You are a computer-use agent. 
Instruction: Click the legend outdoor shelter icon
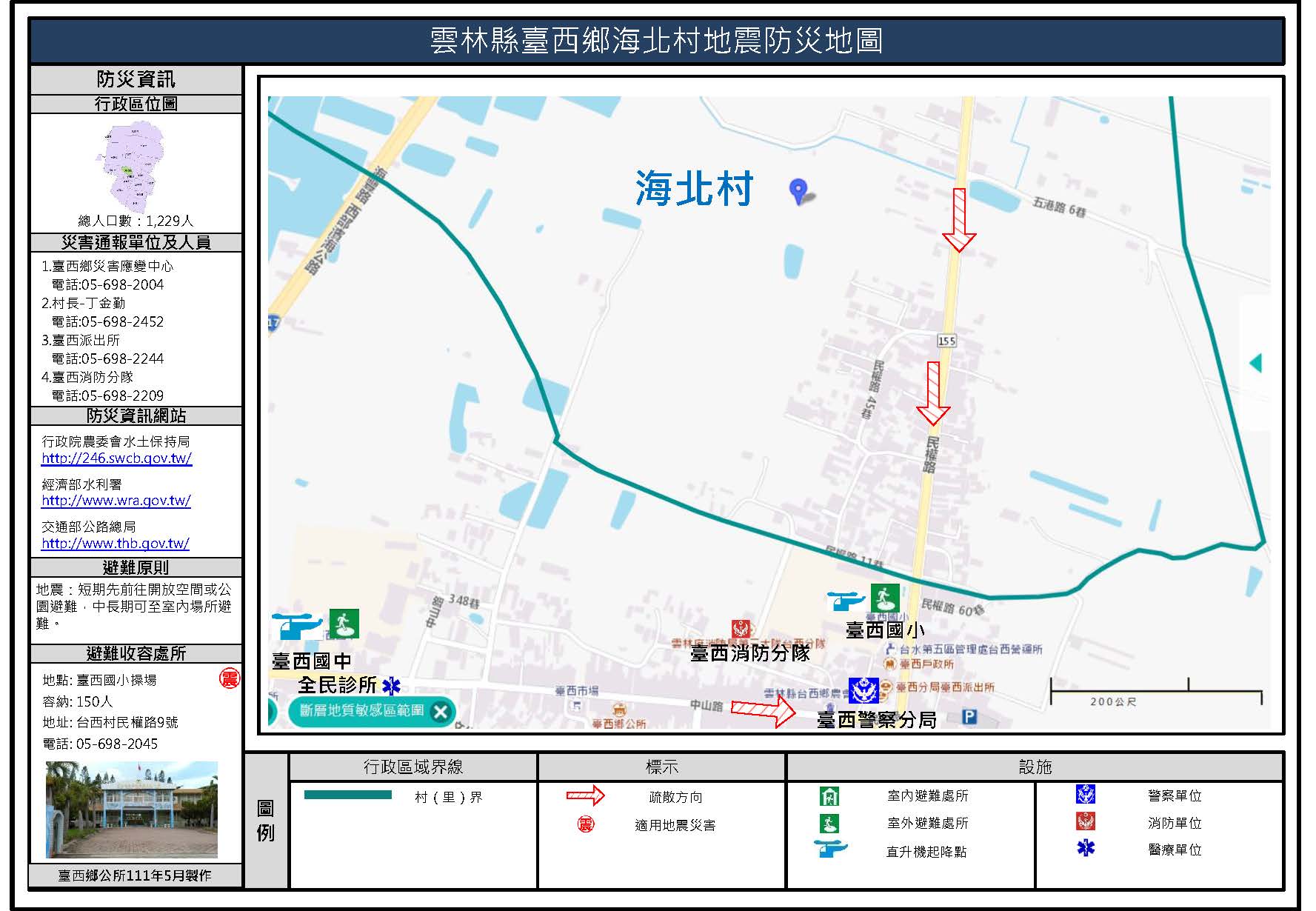(829, 823)
